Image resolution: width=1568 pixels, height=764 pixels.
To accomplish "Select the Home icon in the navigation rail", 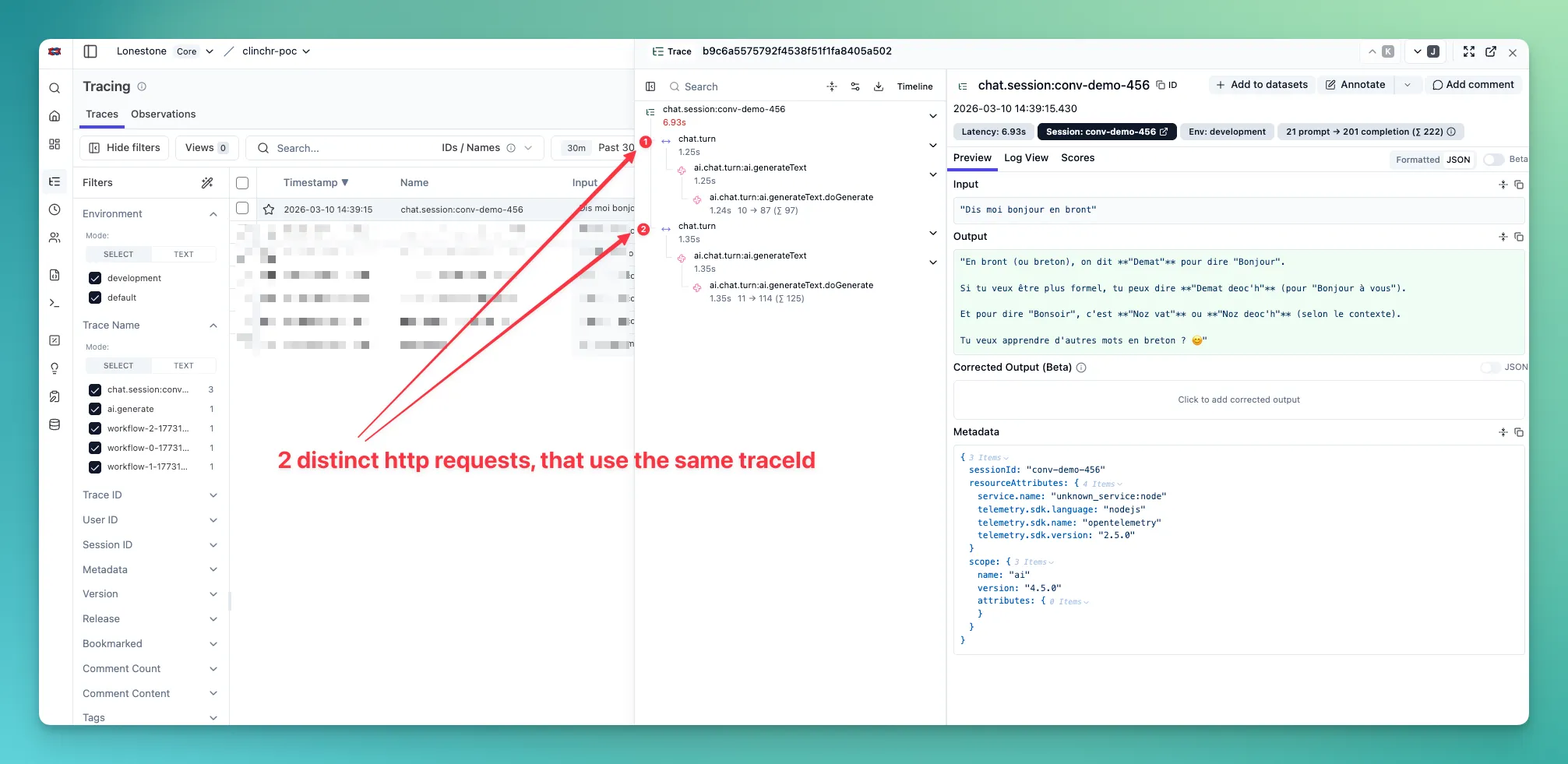I will (x=55, y=114).
